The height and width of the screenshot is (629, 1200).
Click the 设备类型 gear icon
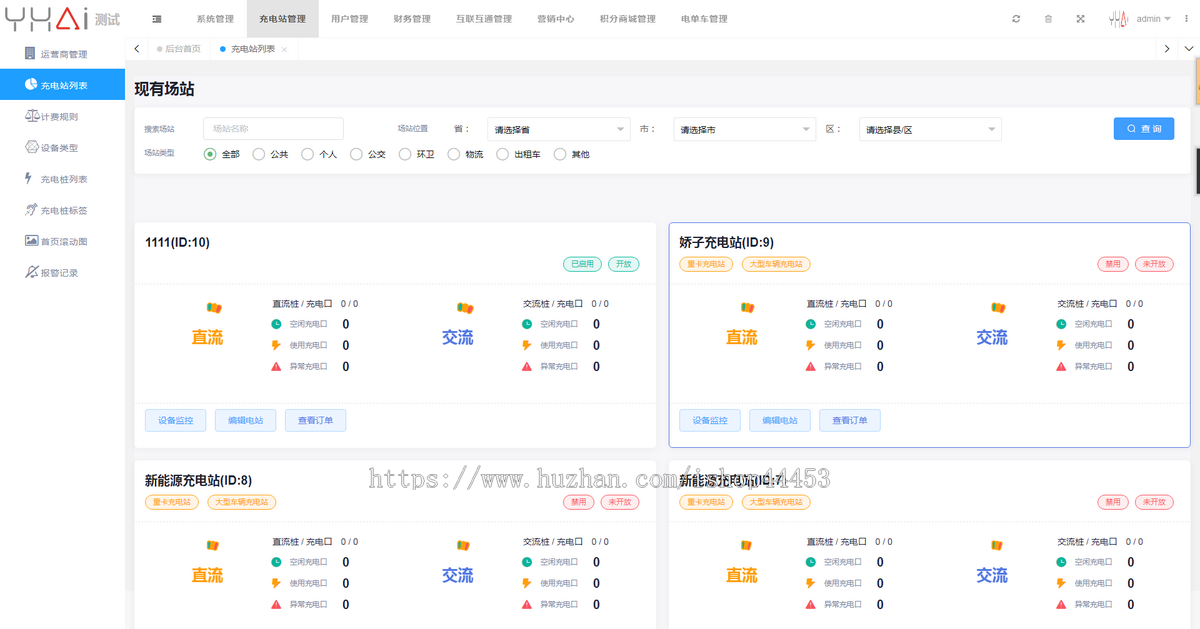(31, 147)
